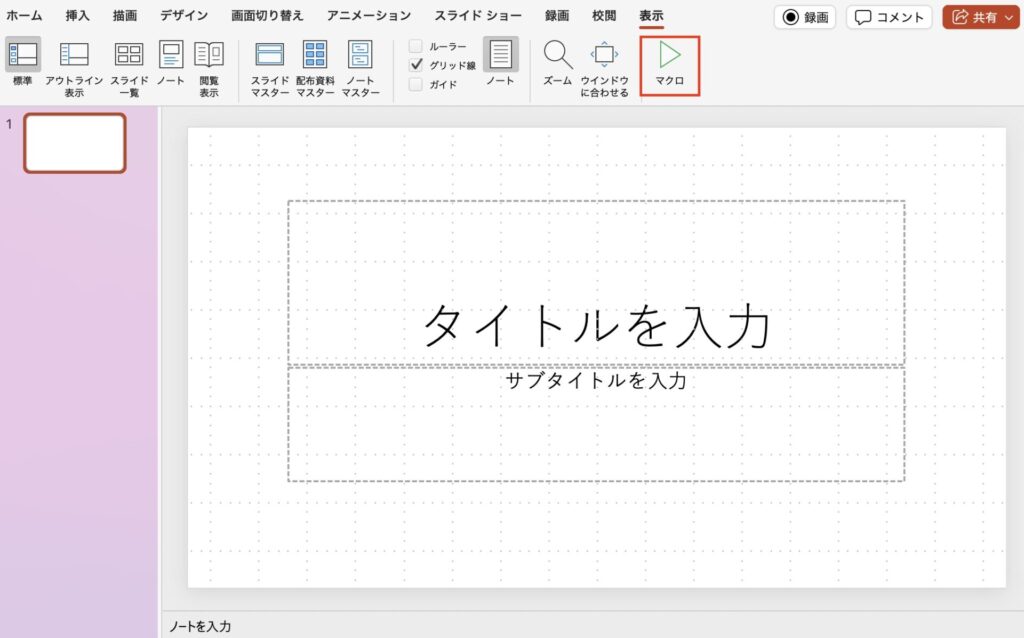1024x638 pixels.
Task: Enable the ルーラー ruler checkbox
Action: pos(416,47)
